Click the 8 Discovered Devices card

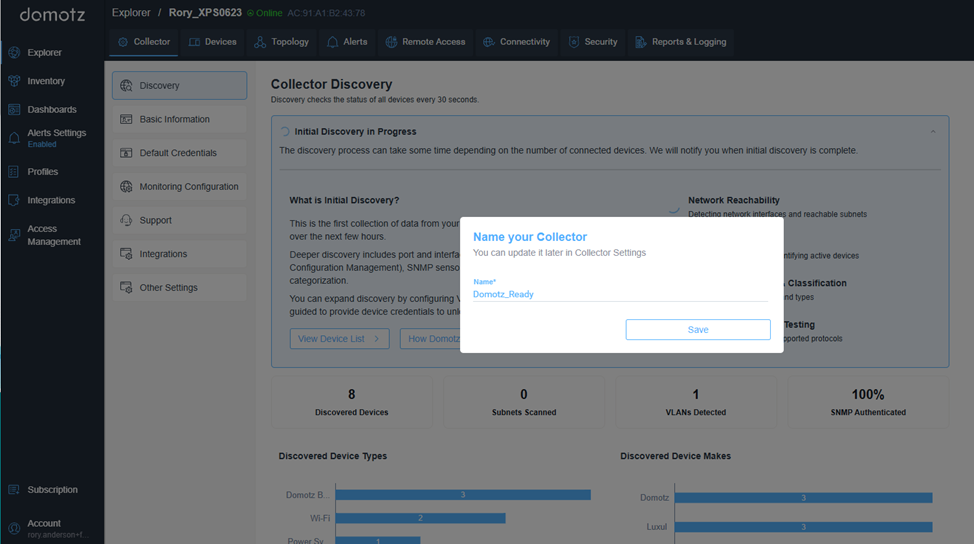click(x=352, y=402)
